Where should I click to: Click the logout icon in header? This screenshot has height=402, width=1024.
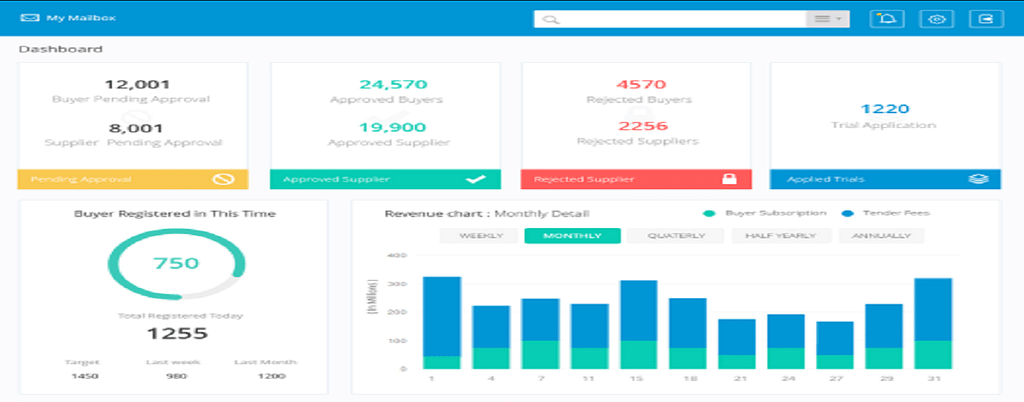click(988, 19)
